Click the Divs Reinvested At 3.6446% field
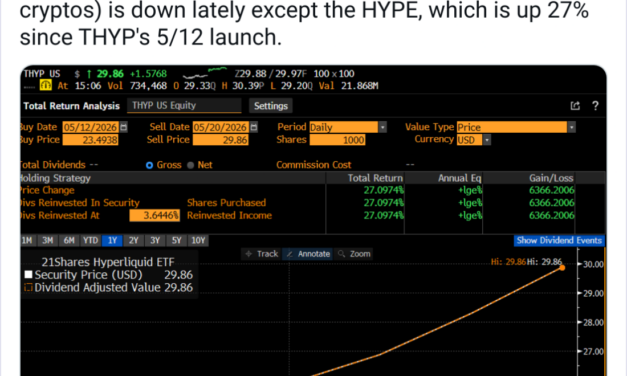The width and height of the screenshot is (627, 376). tap(154, 216)
